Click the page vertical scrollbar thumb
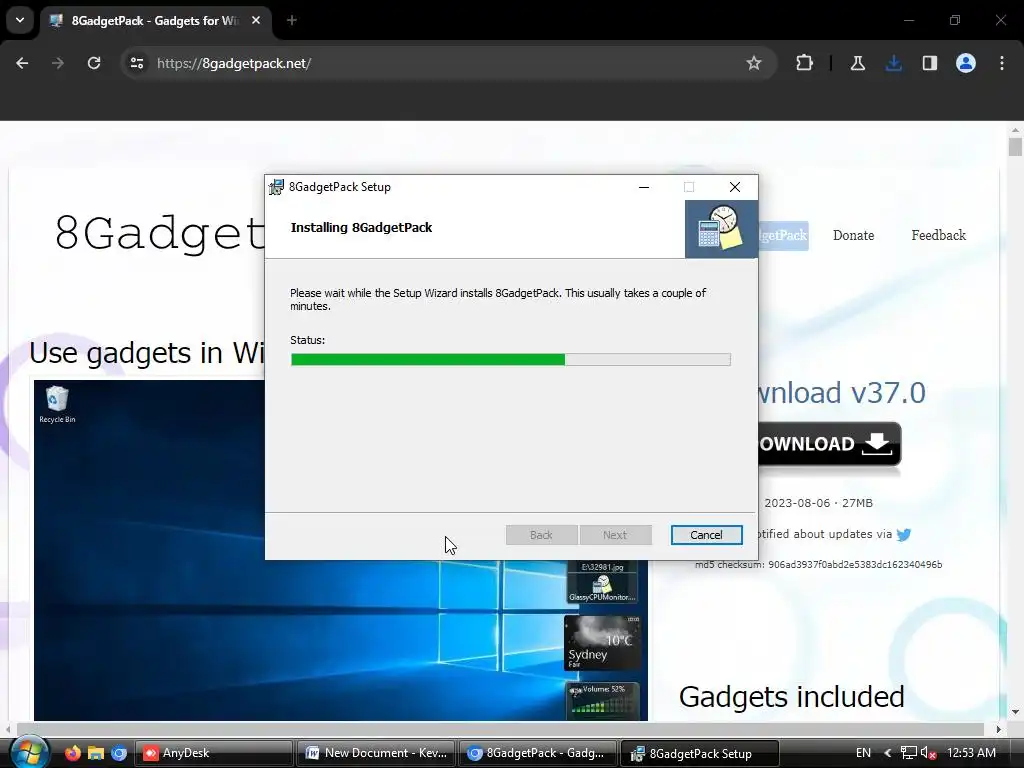This screenshot has width=1024, height=768. [1015, 146]
